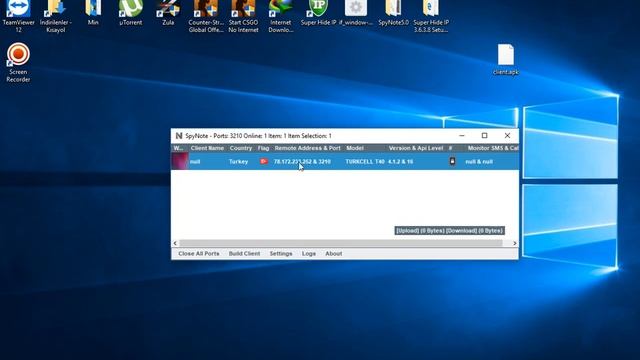The image size is (640, 360).
Task: Open the Build Client menu
Action: coord(244,254)
